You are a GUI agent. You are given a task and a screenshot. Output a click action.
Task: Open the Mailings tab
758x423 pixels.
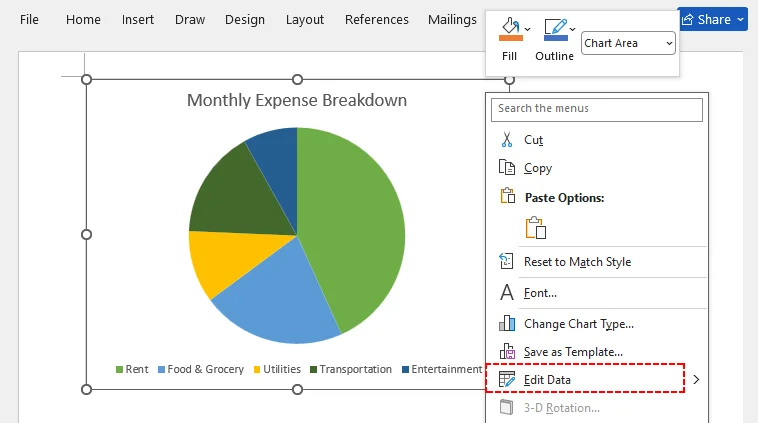452,19
